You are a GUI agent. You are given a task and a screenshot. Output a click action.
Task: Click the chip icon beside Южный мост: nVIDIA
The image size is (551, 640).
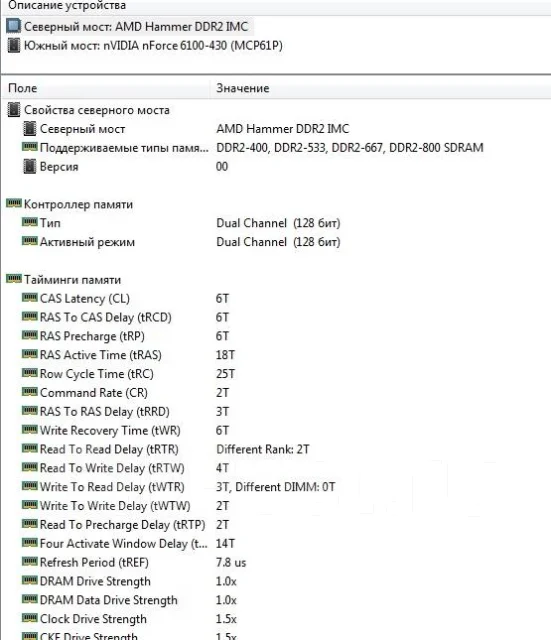[13, 45]
